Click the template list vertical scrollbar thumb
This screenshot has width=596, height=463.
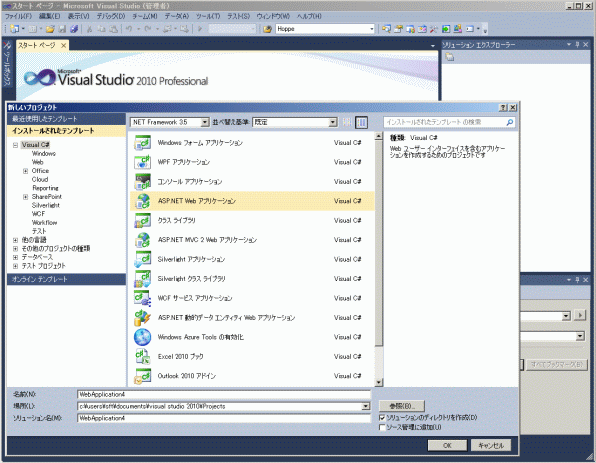pyautogui.click(x=379, y=243)
